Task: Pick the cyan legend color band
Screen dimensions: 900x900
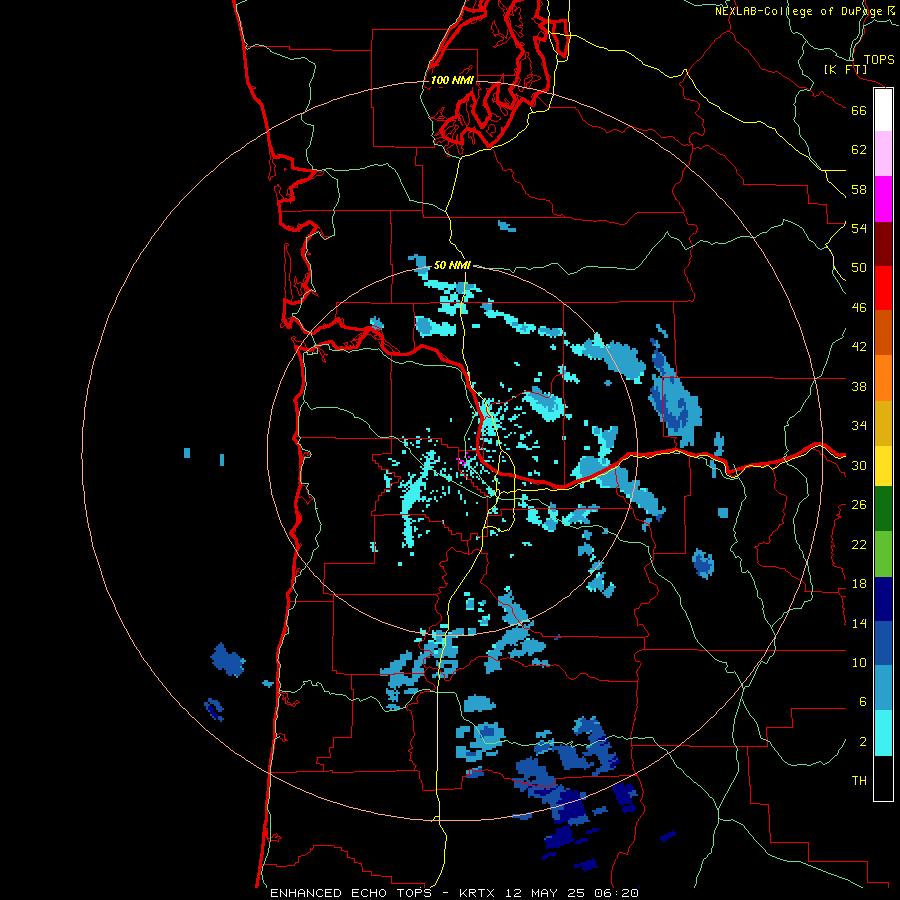Action: pos(883,733)
